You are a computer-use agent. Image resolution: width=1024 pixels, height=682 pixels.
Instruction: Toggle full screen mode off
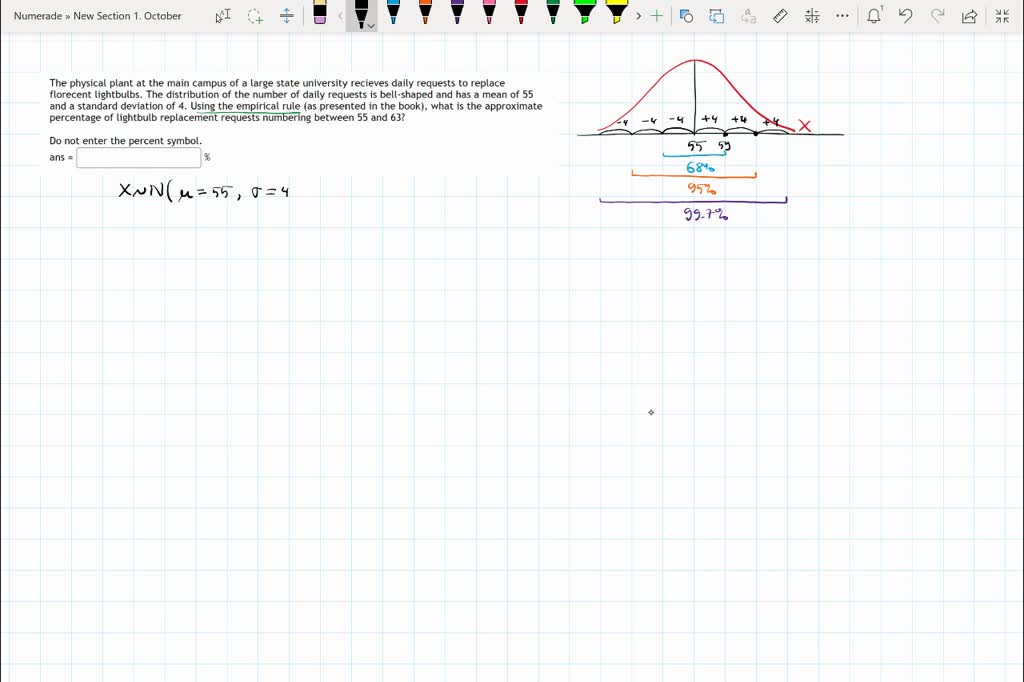[x=1002, y=16]
